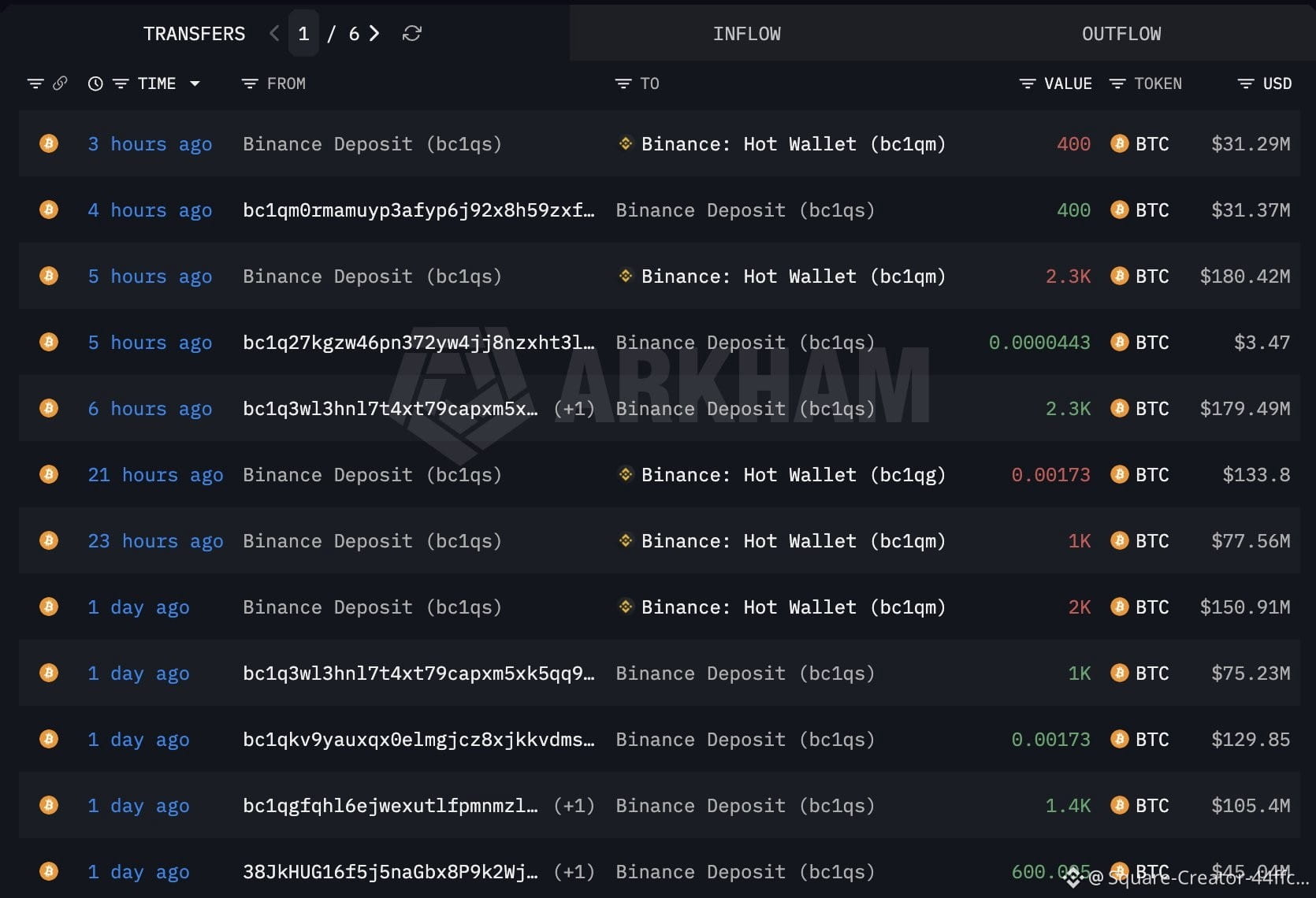
Task: Click Bitcoin chain icon in 3 hours ago row
Action: [x=49, y=144]
